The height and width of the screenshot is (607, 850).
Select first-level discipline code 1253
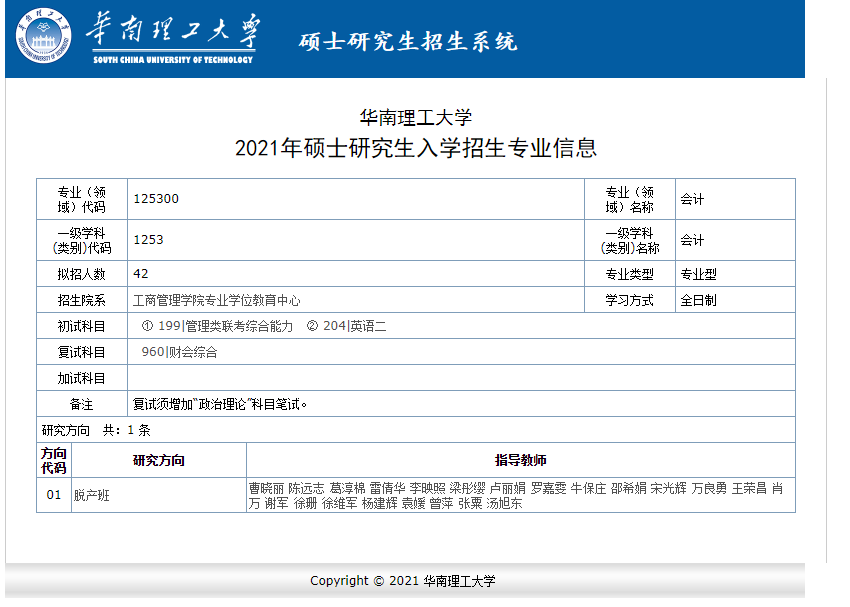tap(149, 240)
